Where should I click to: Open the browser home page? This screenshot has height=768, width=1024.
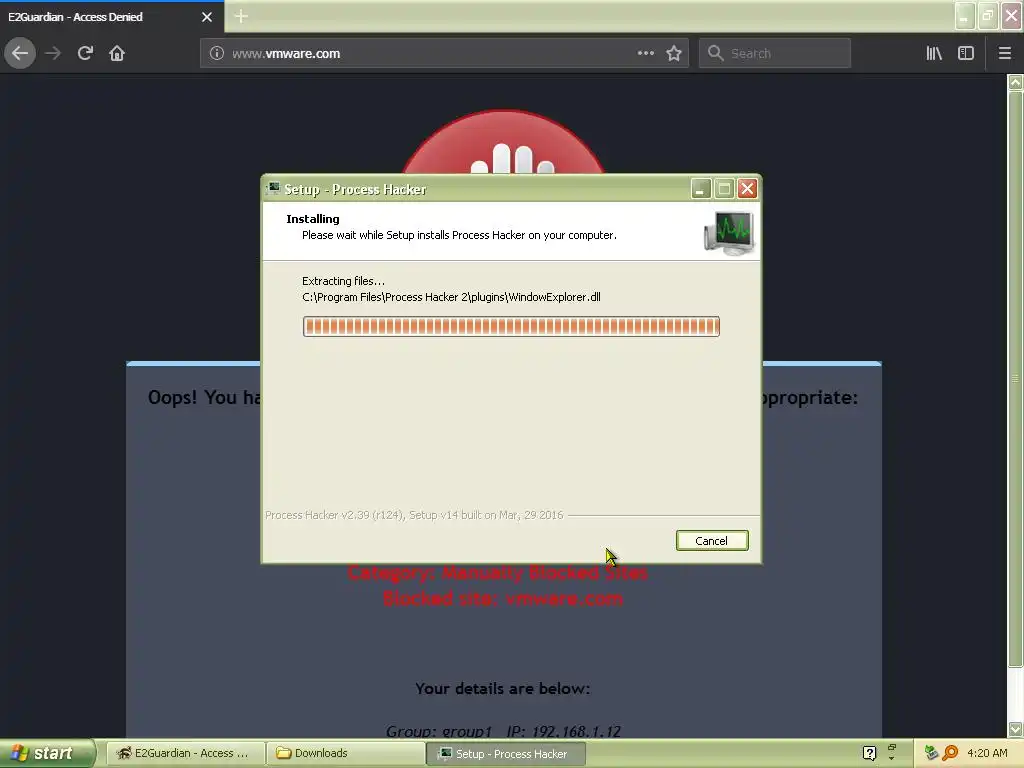coord(117,53)
